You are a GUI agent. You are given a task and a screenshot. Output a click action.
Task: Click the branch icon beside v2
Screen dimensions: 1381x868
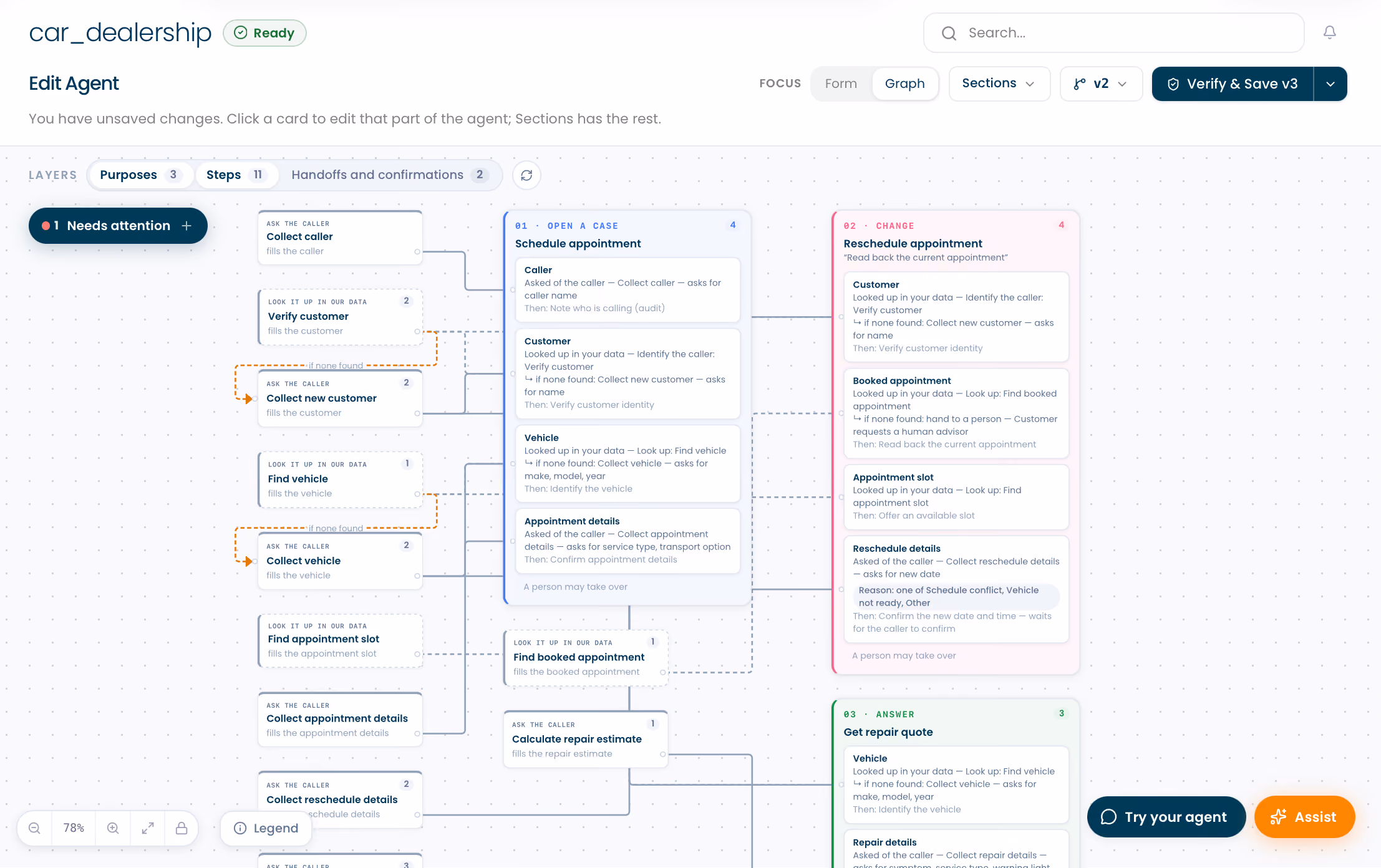(1080, 84)
